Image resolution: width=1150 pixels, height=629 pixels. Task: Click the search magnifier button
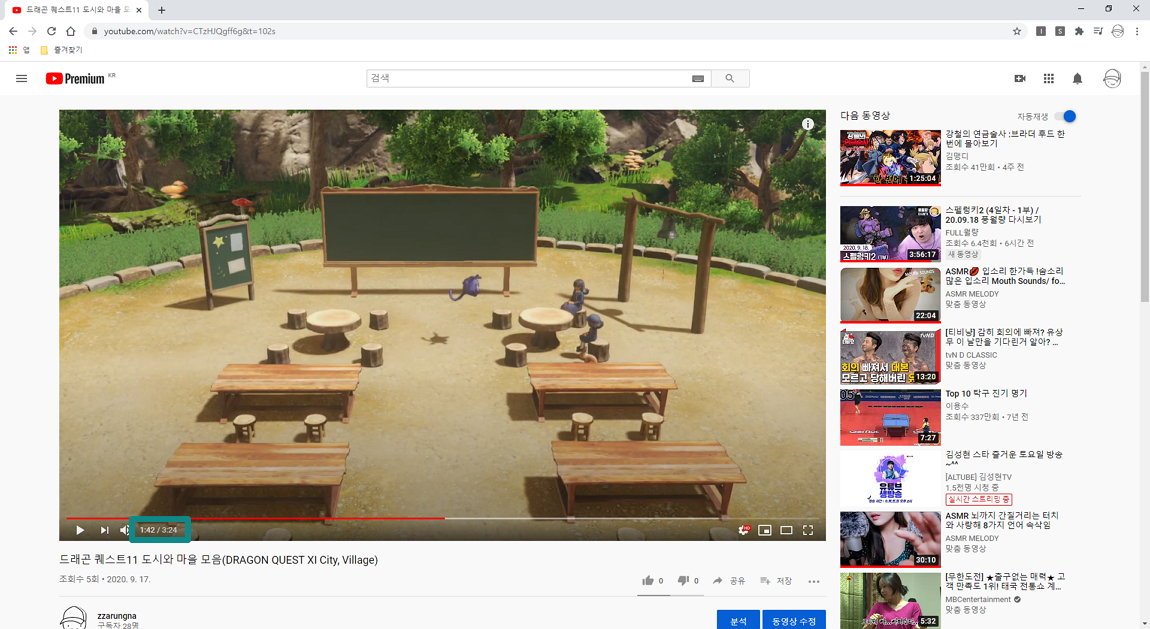coord(730,78)
